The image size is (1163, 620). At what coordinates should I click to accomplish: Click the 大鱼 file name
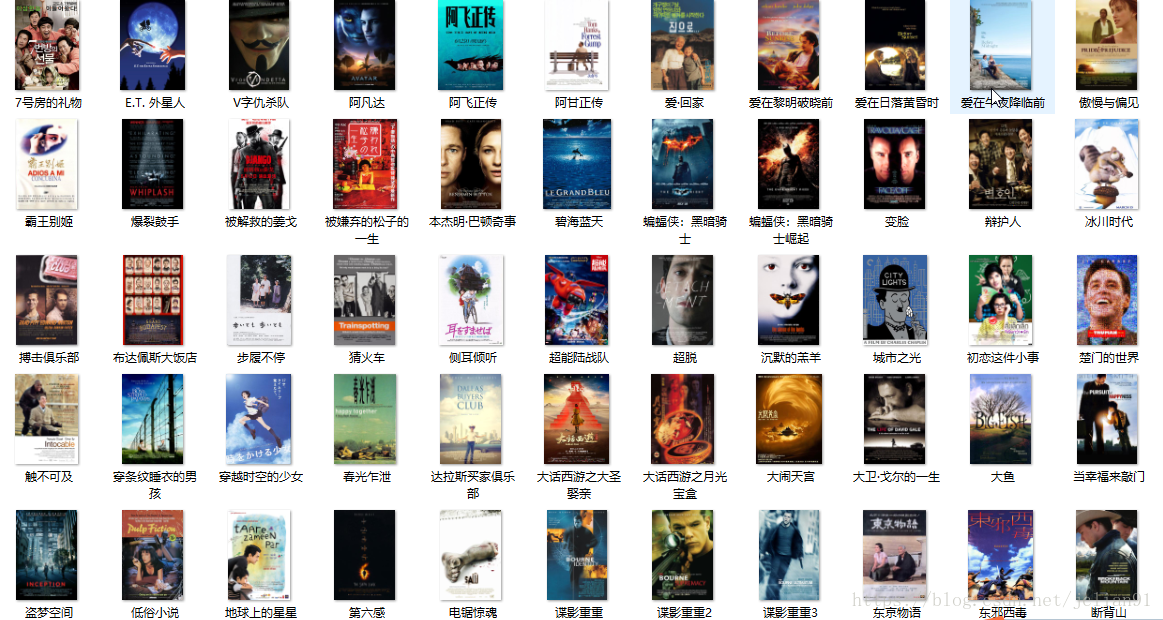(x=1003, y=477)
